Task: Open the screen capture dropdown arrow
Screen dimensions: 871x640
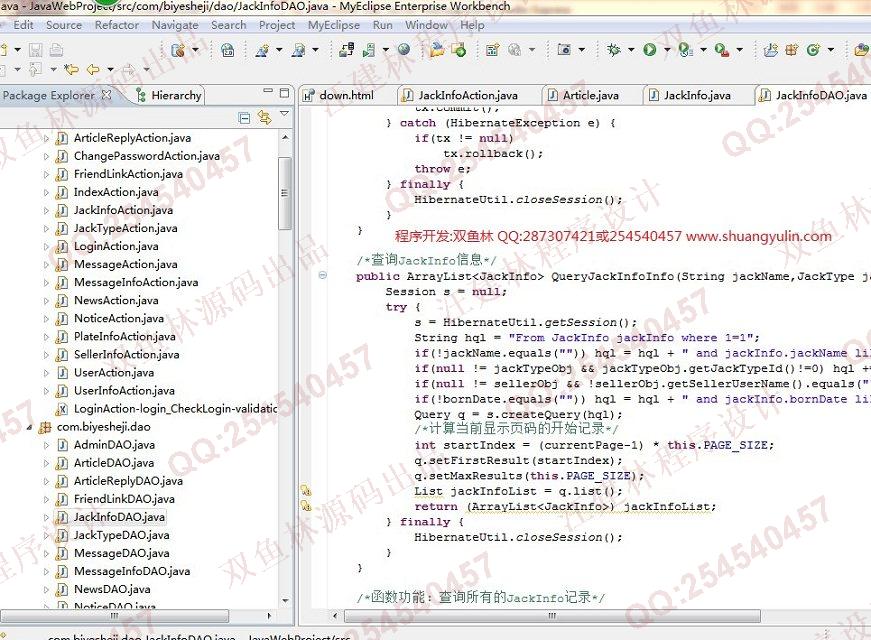Action: pos(582,50)
